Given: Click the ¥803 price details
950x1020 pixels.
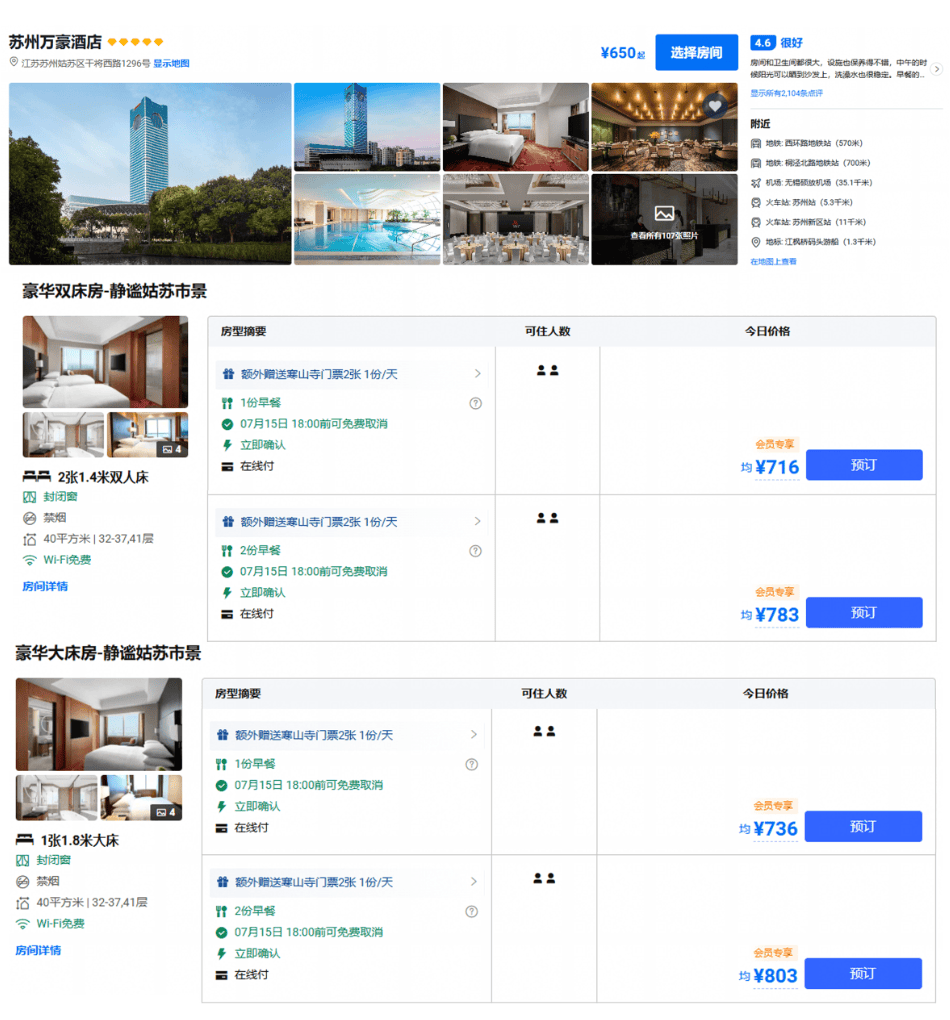Looking at the screenshot, I should (776, 976).
